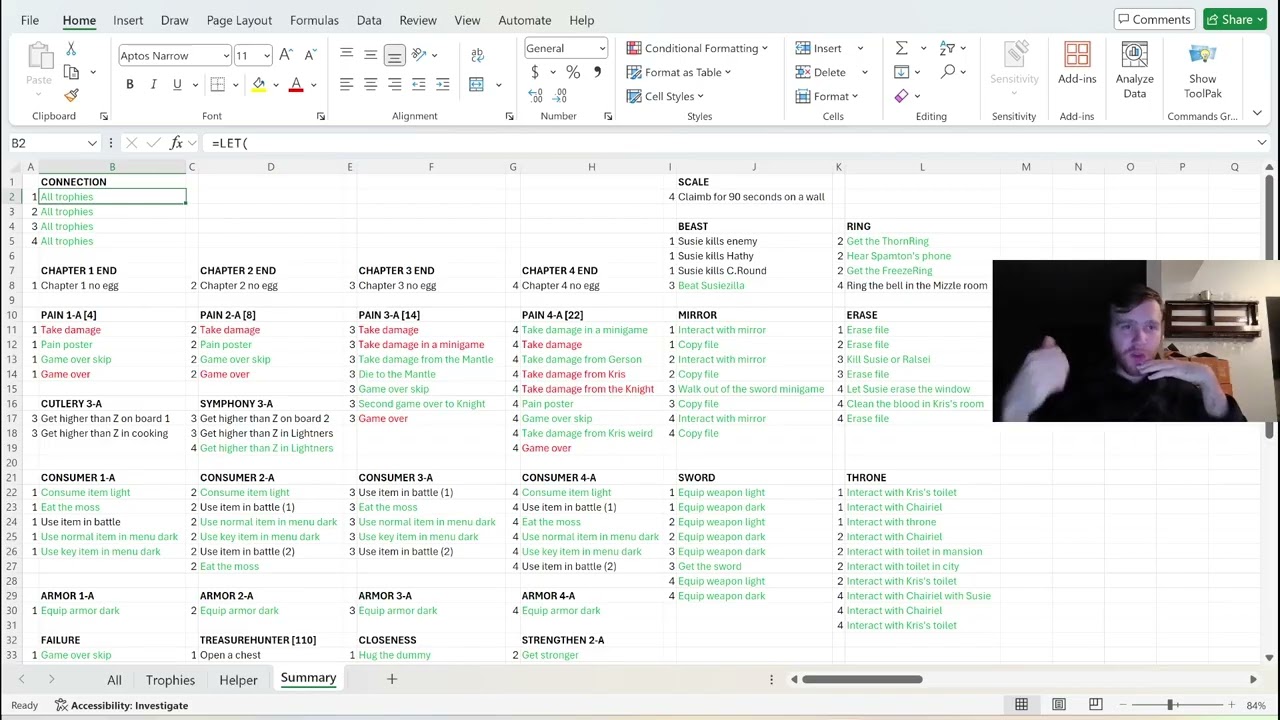Click Accessibility: Investigate in status bar
Screen dimensions: 1280x720
coord(121,706)
